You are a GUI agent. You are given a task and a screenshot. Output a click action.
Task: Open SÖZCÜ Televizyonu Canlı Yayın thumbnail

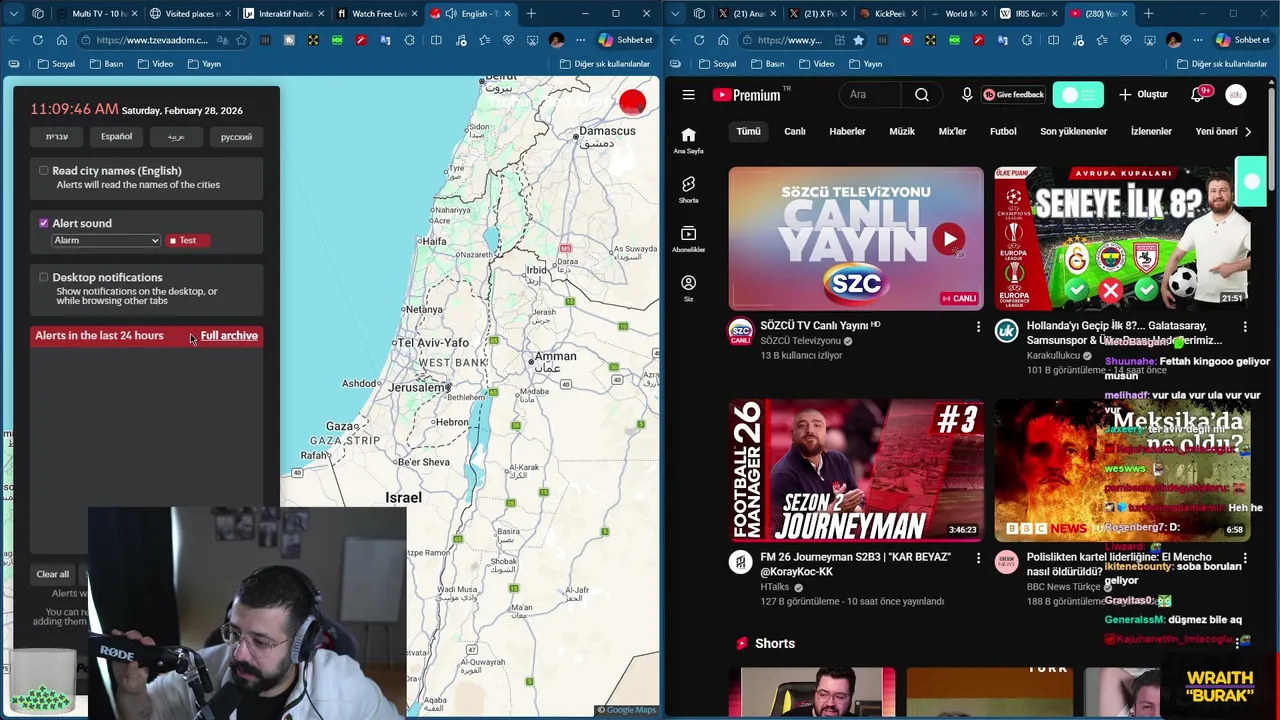[856, 239]
